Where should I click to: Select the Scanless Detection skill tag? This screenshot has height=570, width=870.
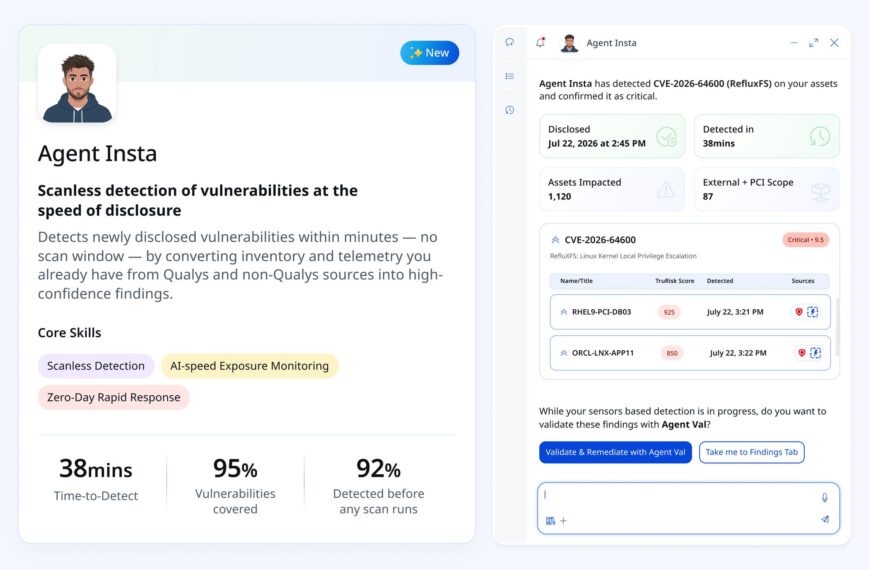[x=96, y=366]
